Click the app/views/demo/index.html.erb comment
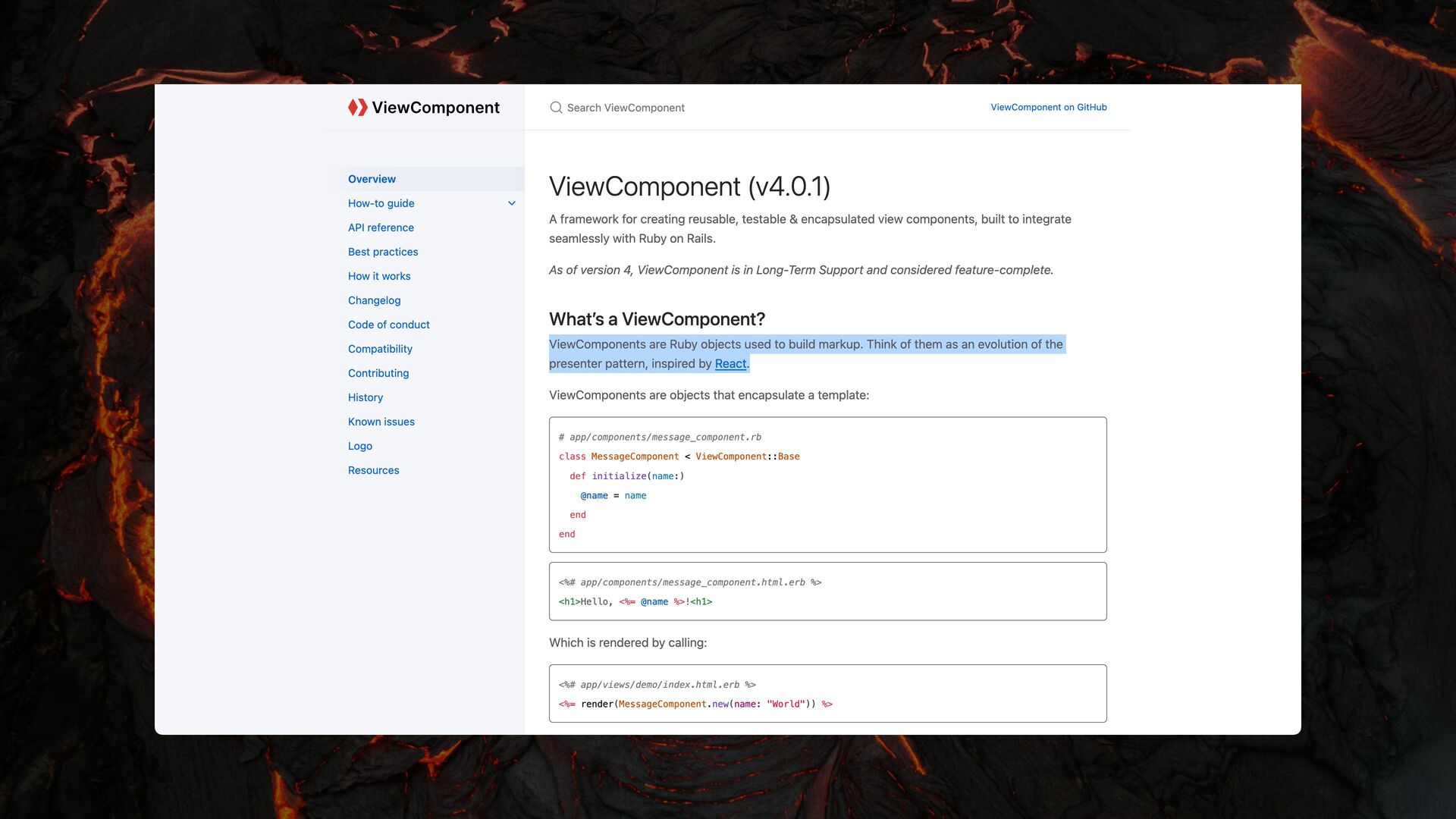 [657, 685]
